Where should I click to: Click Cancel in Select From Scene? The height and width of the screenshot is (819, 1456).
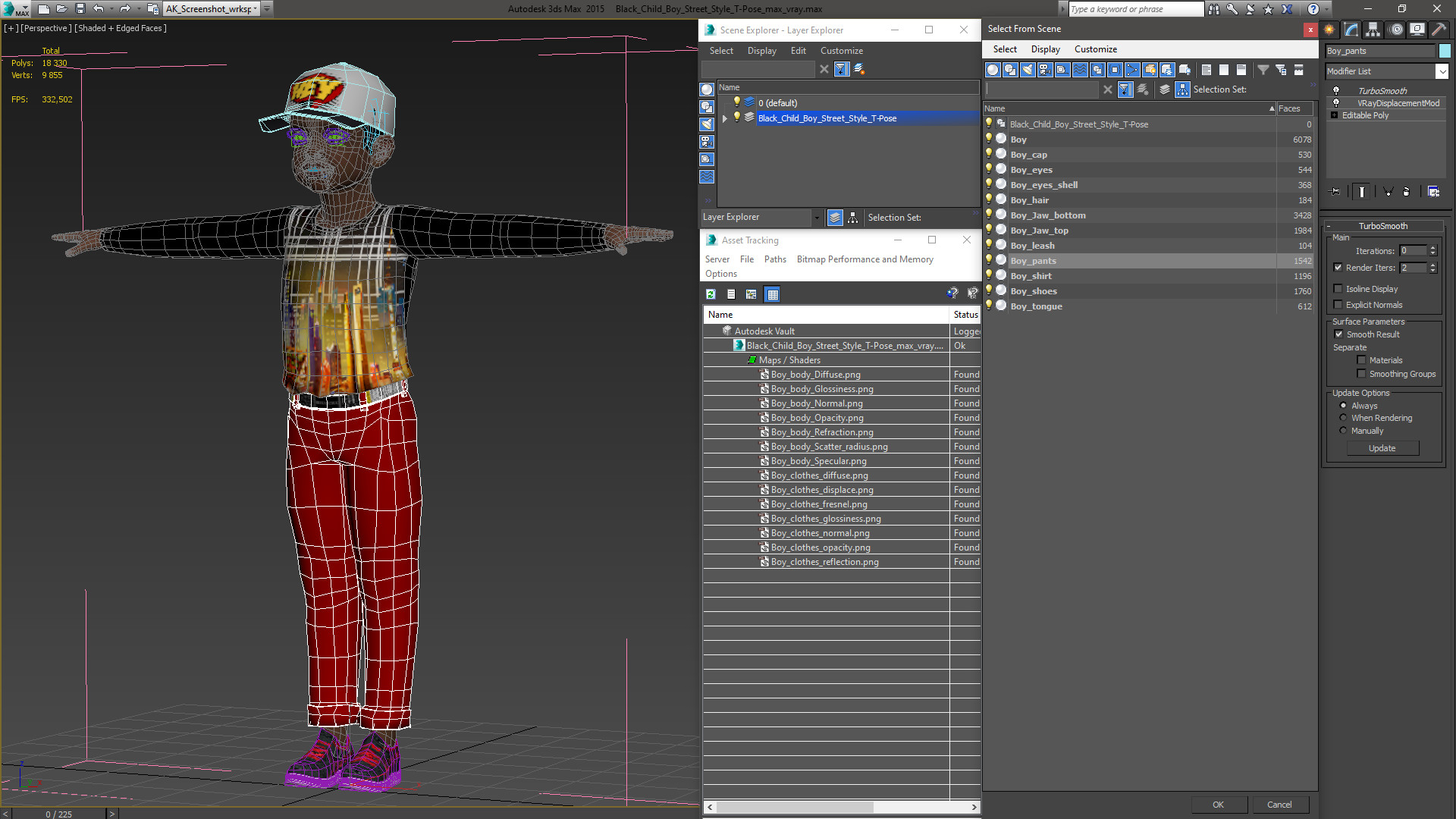(x=1279, y=805)
